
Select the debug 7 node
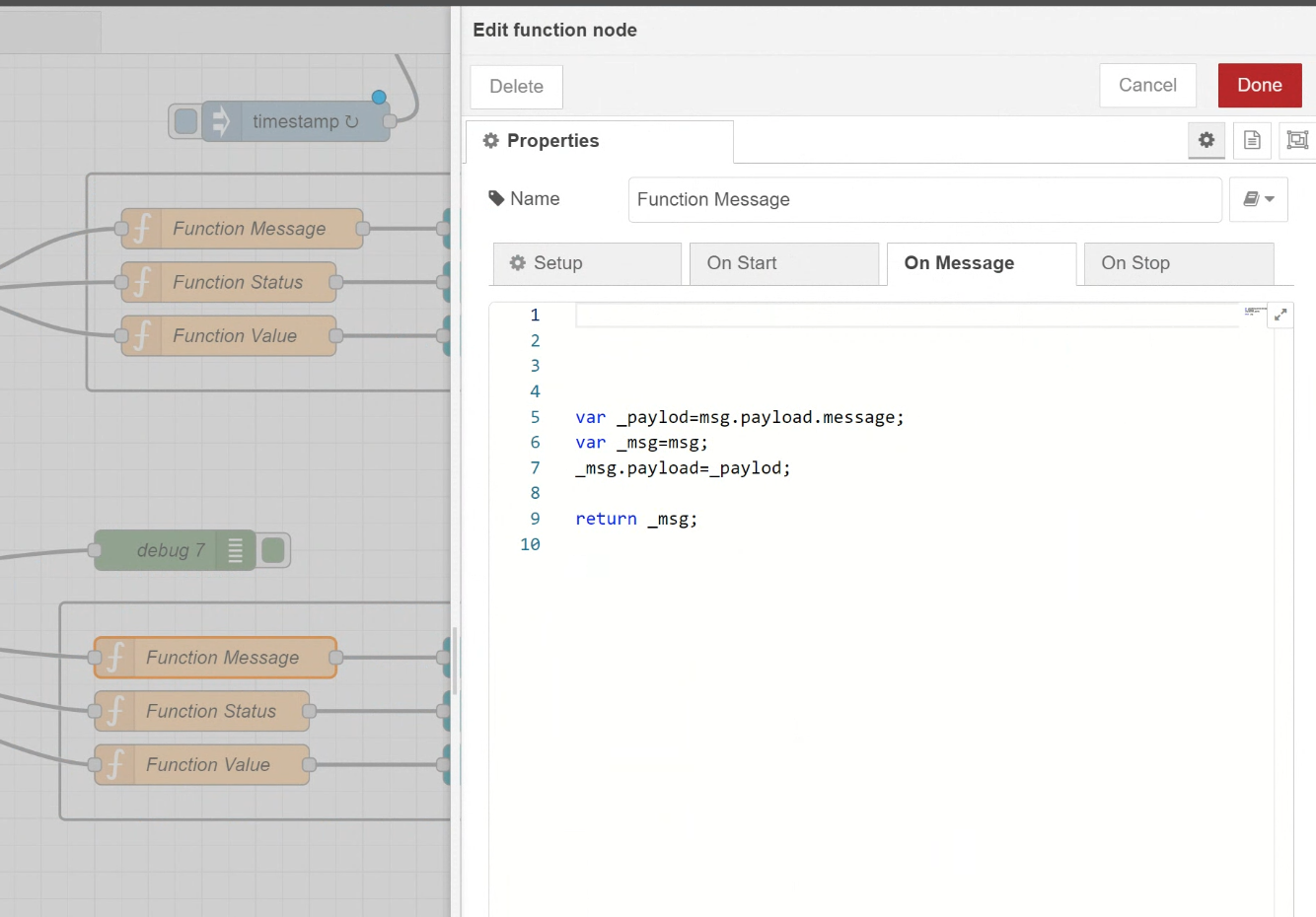175,550
